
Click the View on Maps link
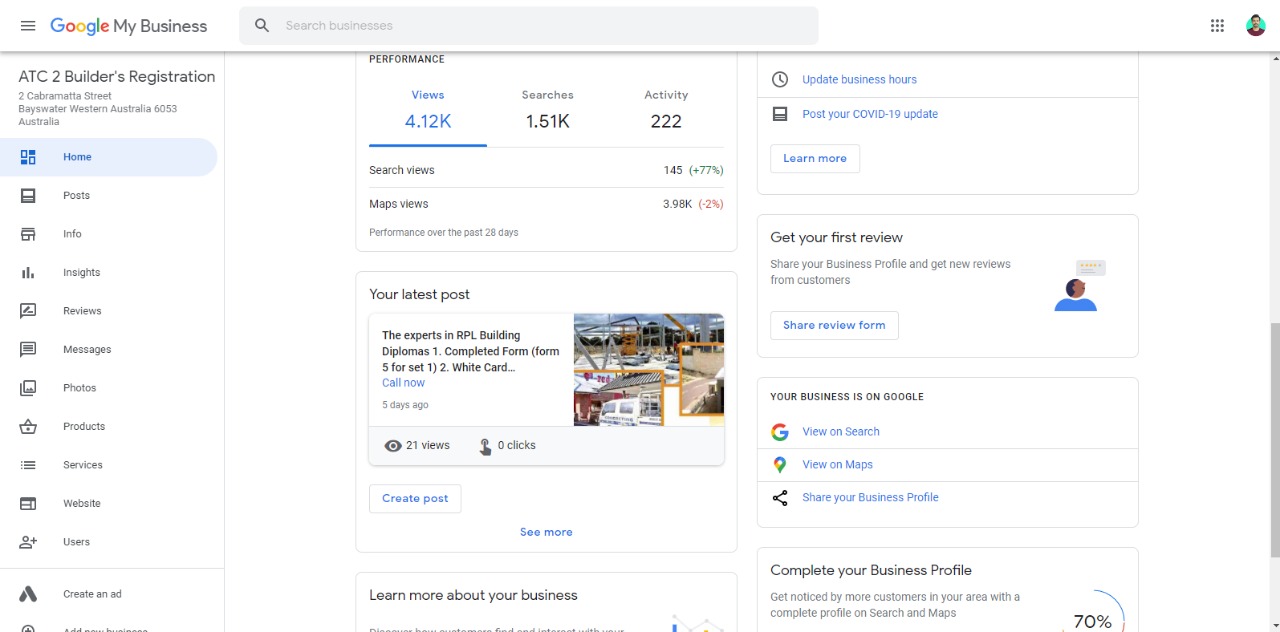837,465
